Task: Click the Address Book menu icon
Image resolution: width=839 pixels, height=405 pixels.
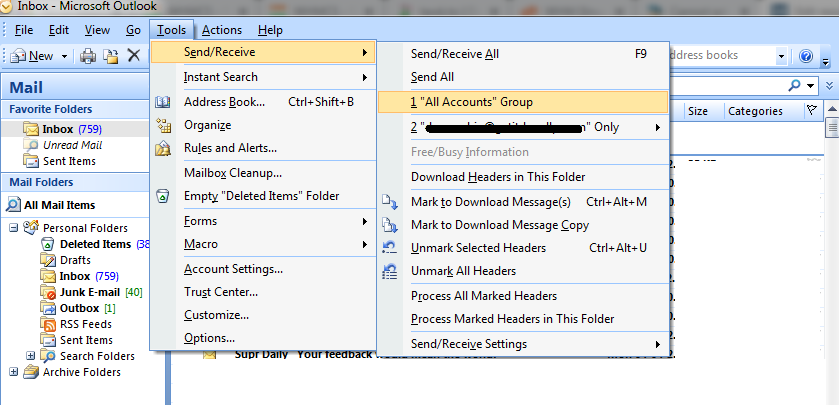Action: click(x=163, y=102)
